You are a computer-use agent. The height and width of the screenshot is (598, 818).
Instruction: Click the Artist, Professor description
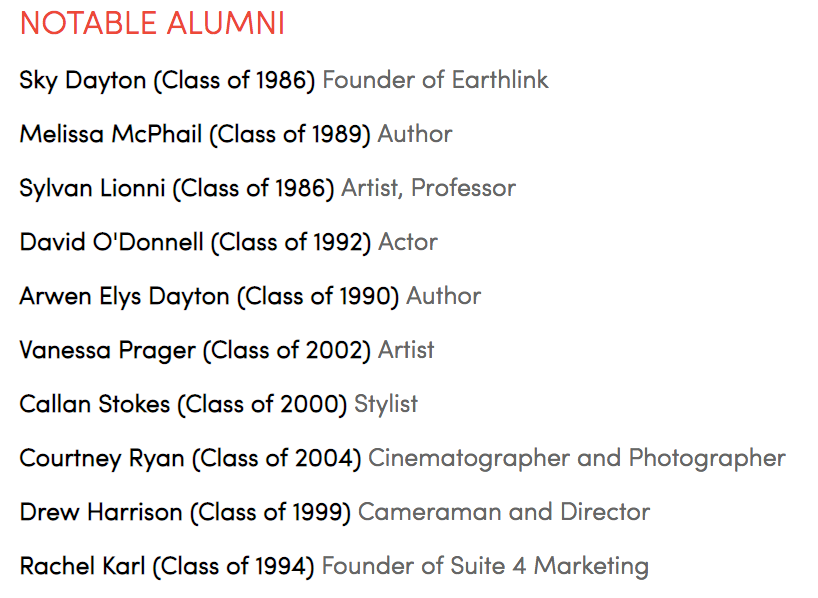click(x=428, y=188)
